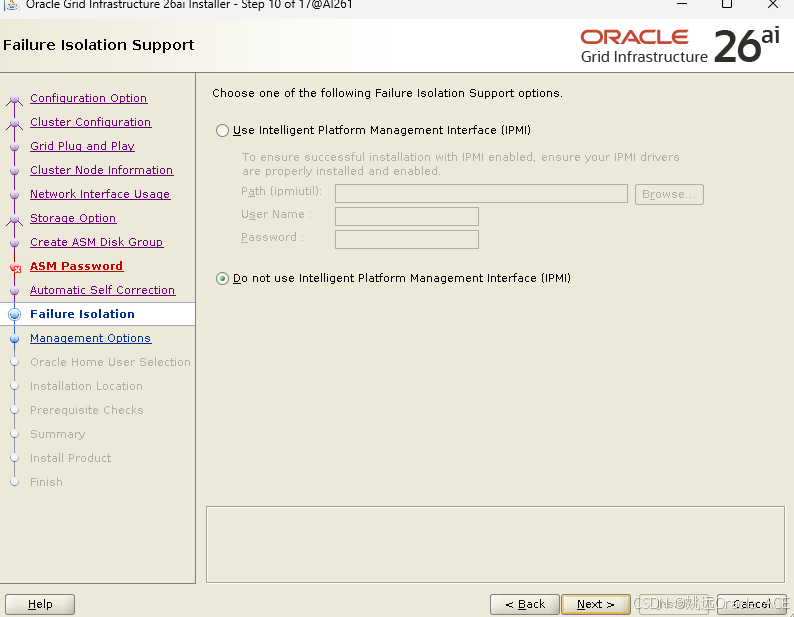Click the empty message area at the bottom
Screen dimensions: 794x617
click(495, 545)
